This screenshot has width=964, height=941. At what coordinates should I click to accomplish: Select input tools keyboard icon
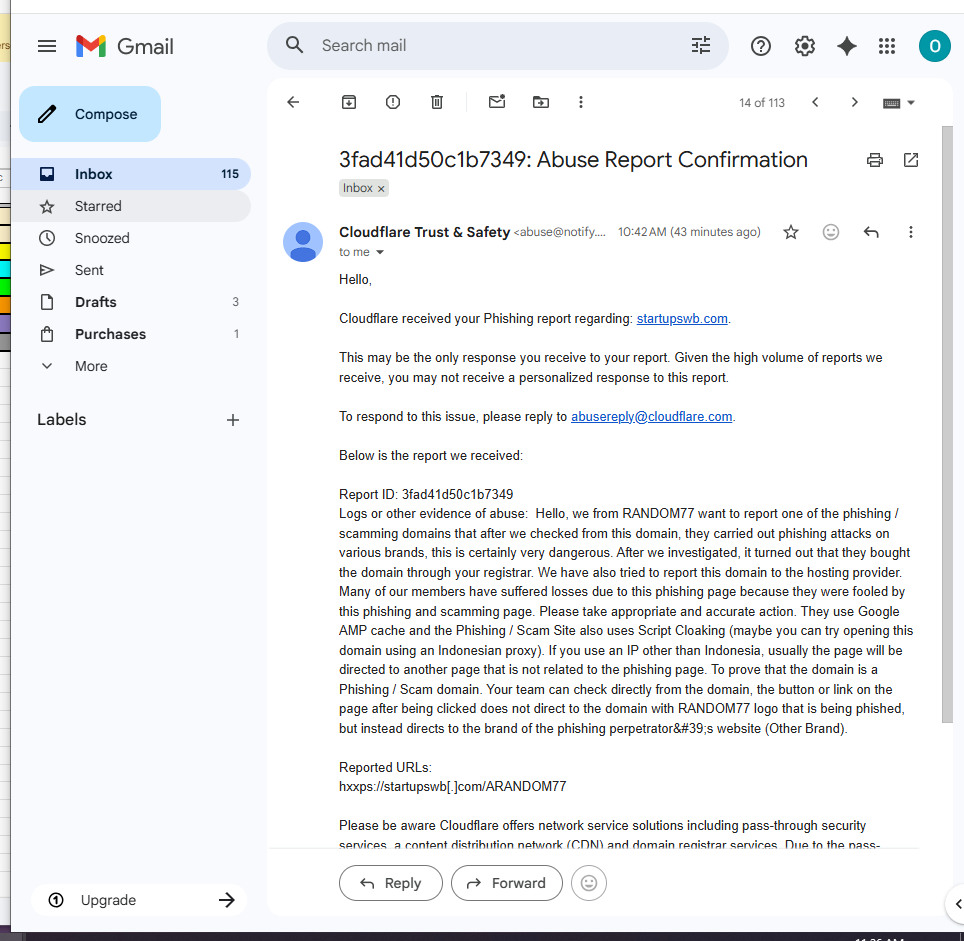click(891, 103)
